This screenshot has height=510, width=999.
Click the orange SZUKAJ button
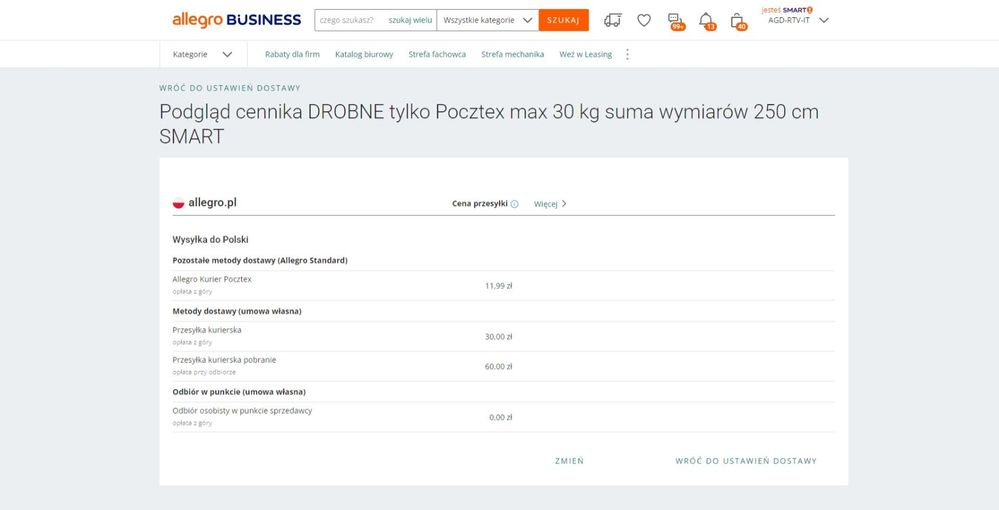coord(563,20)
